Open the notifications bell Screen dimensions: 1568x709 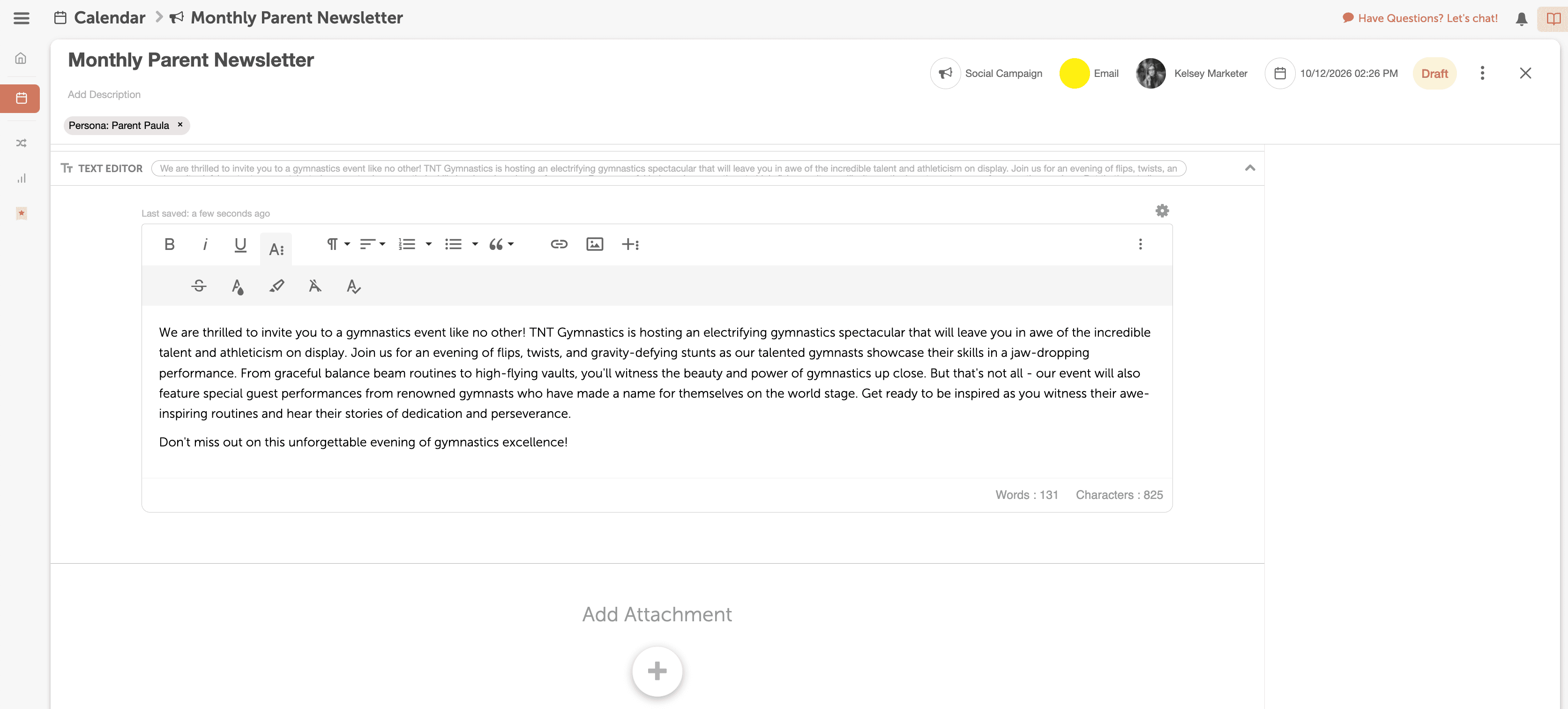pyautogui.click(x=1521, y=19)
